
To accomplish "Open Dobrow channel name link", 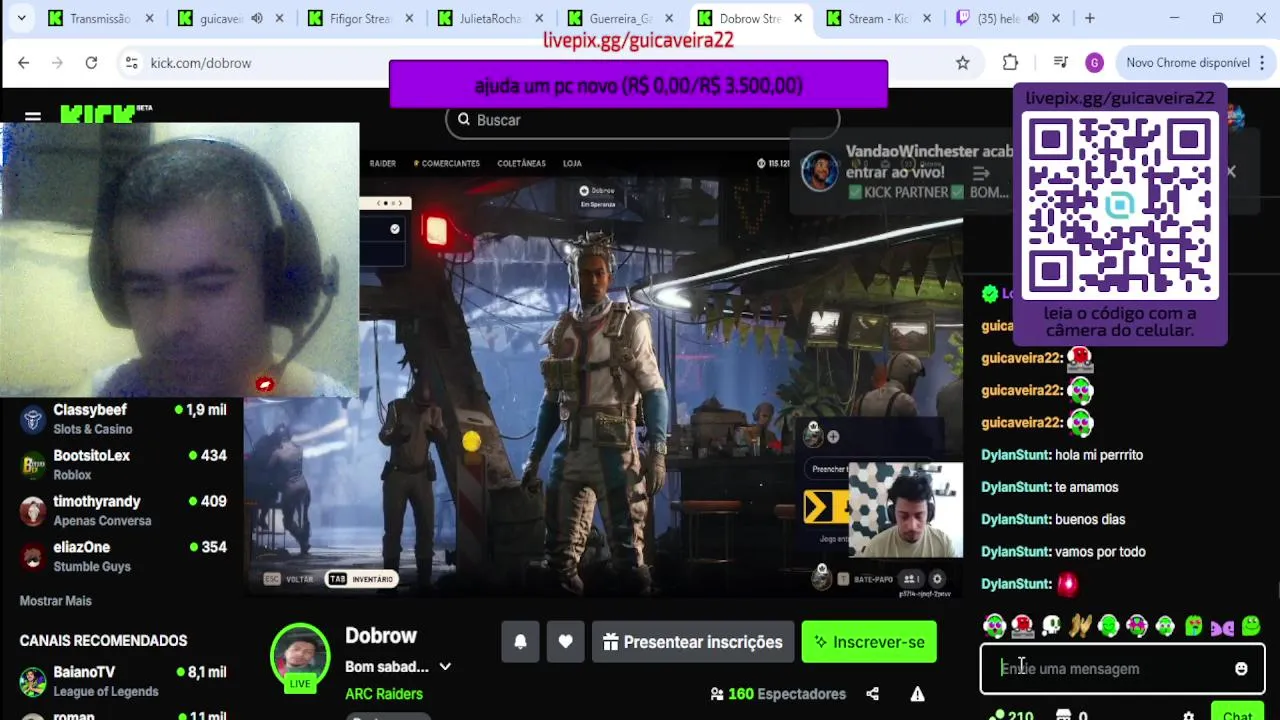I will [381, 636].
